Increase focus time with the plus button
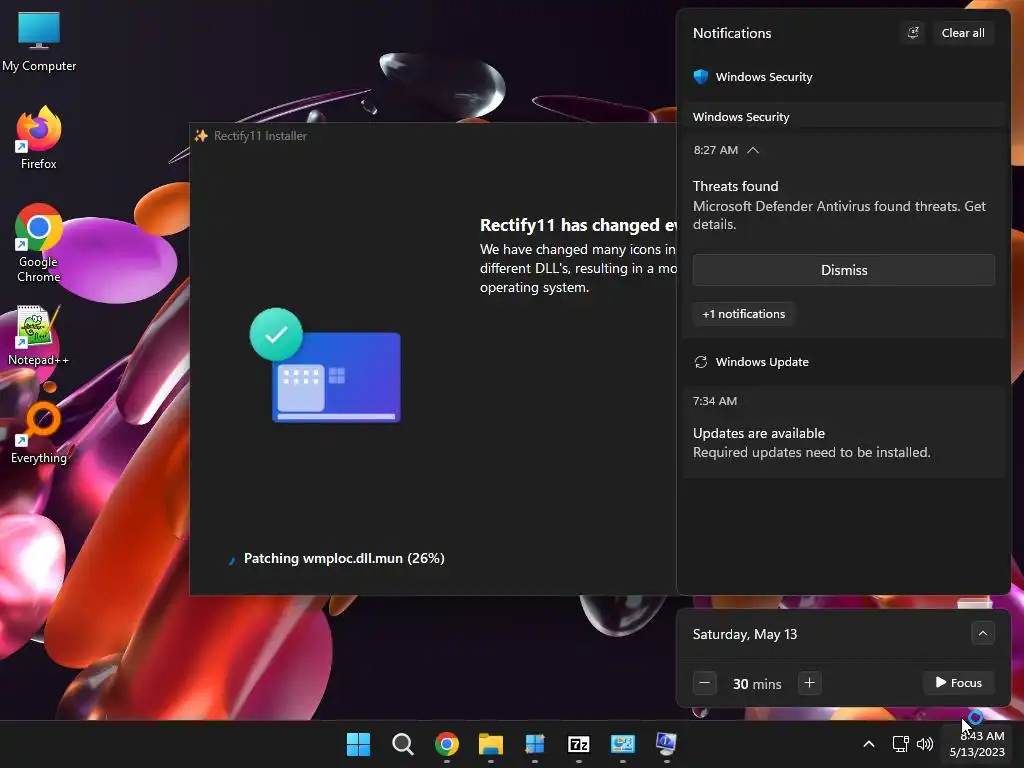Image resolution: width=1024 pixels, height=768 pixels. (x=809, y=683)
